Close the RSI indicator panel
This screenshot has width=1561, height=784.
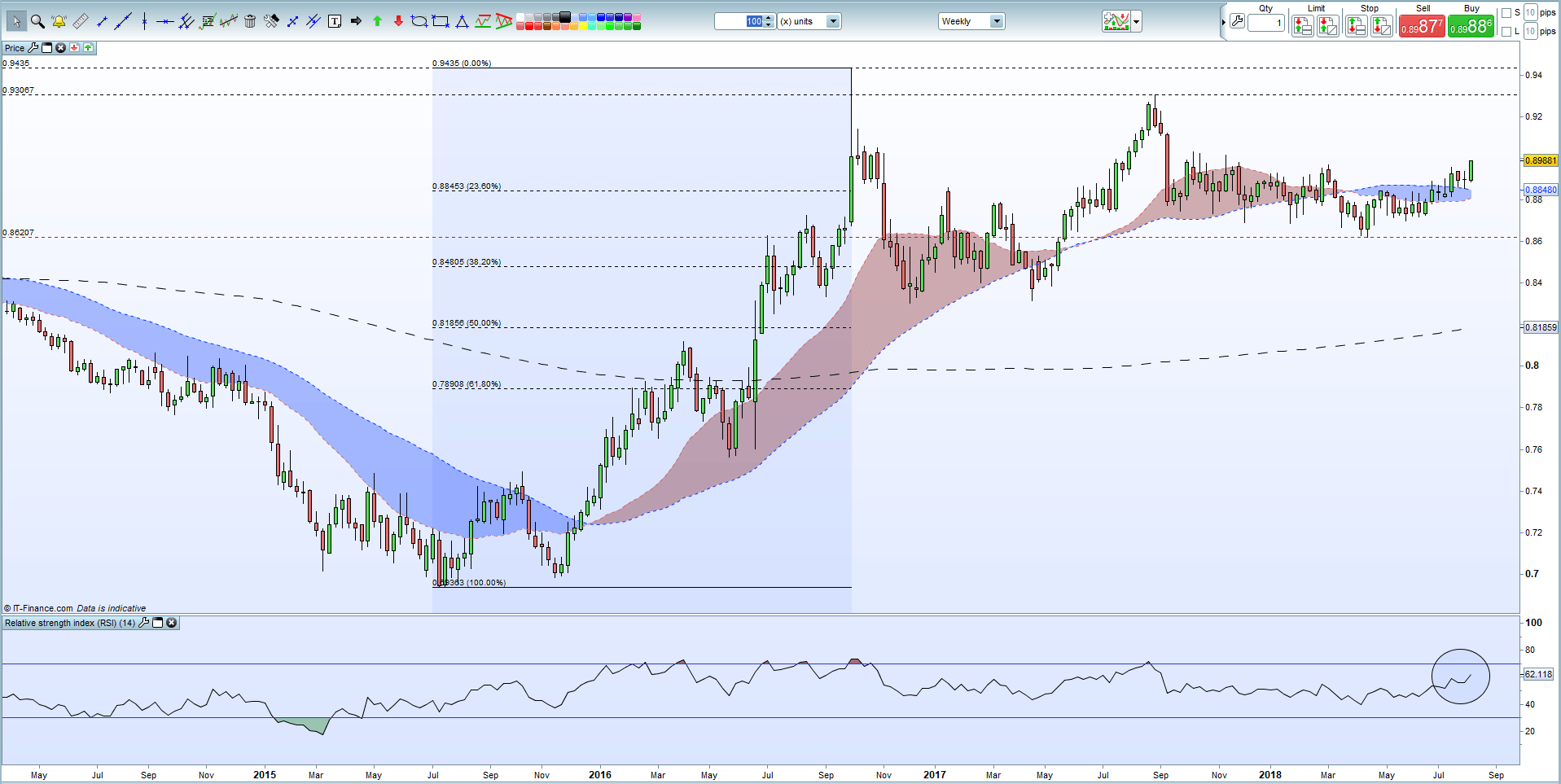pyautogui.click(x=172, y=623)
